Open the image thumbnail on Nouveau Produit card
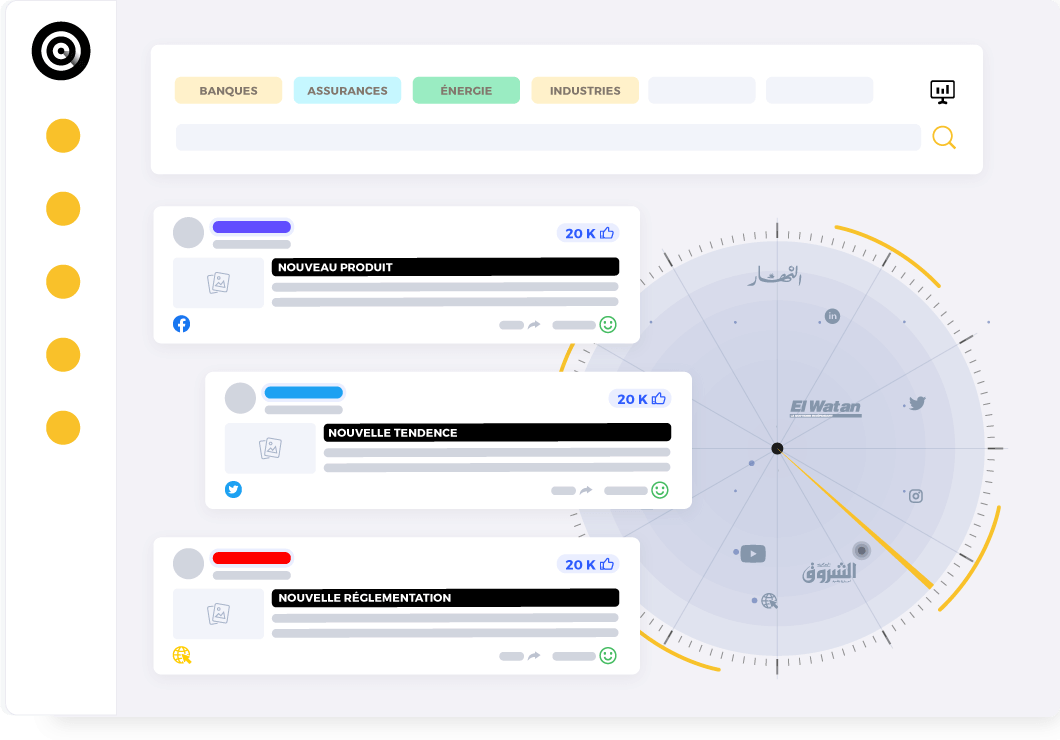This screenshot has height=740, width=1060. click(218, 283)
